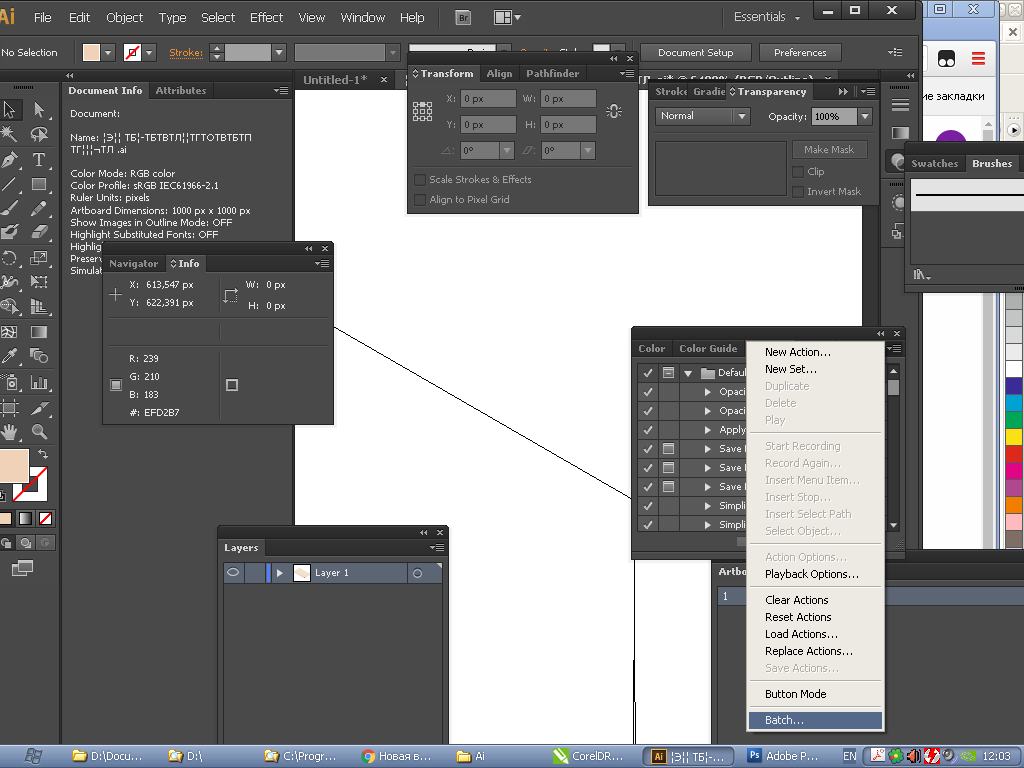This screenshot has height=768, width=1024.
Task: Click the large fill color swatch in toolbox
Action: click(x=14, y=466)
